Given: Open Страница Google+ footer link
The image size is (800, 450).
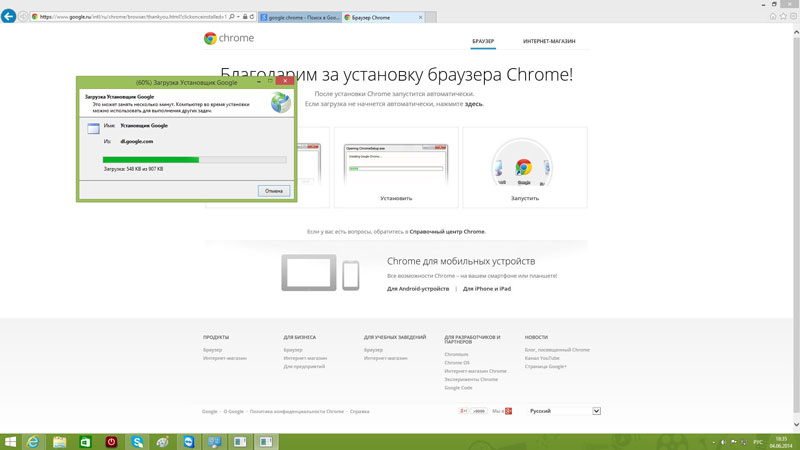Looking at the screenshot, I should (x=545, y=366).
